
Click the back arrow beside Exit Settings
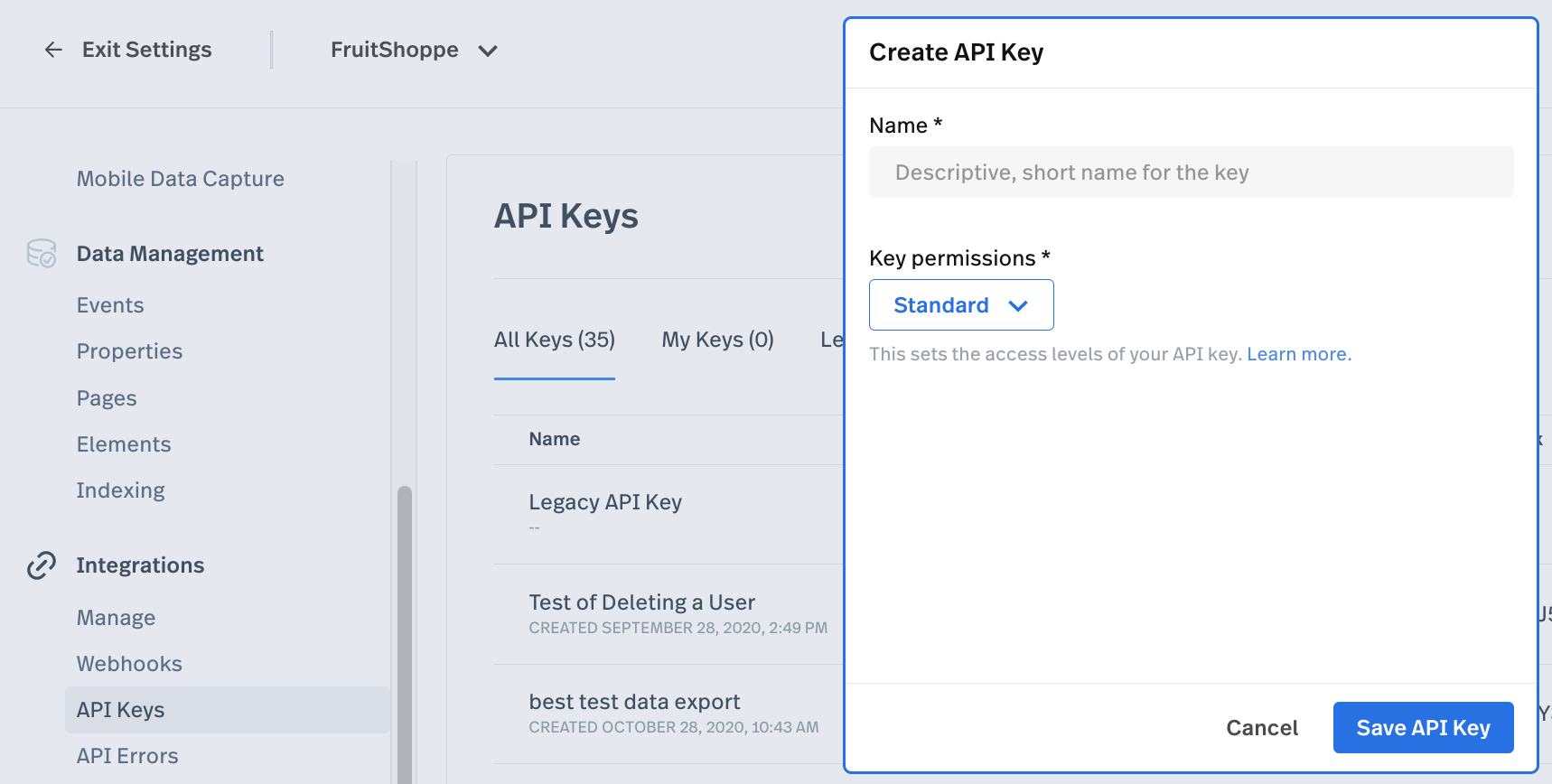point(53,50)
